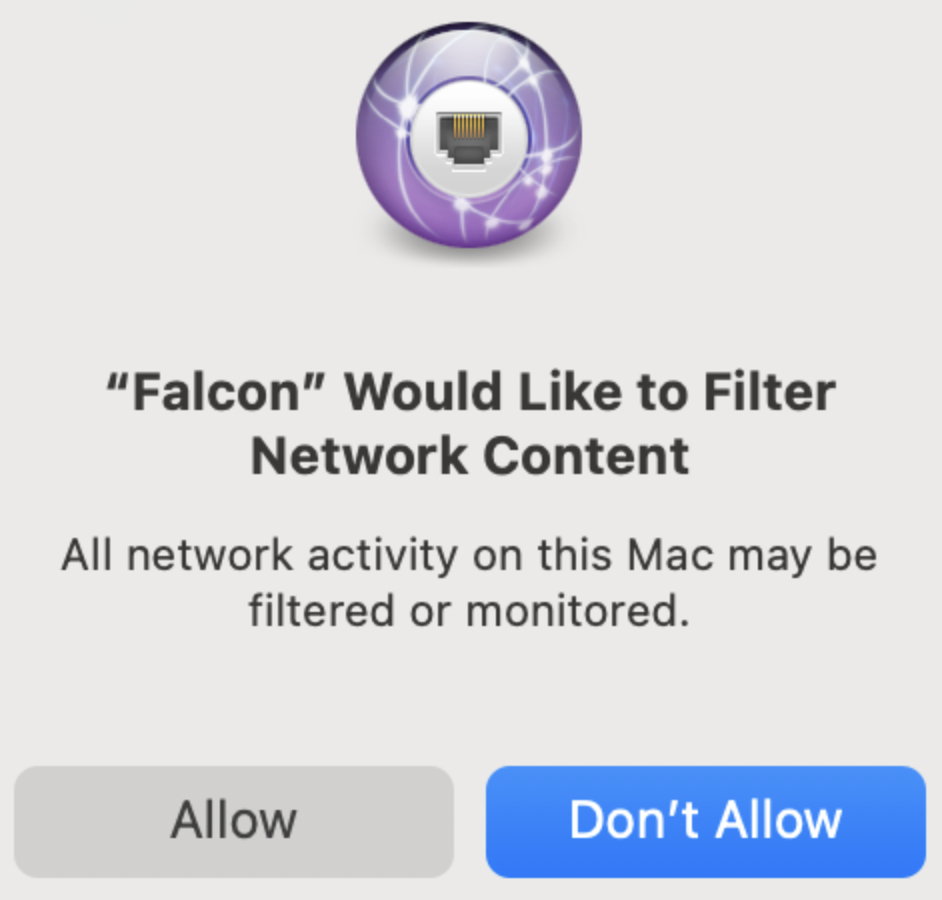
Task: Select the Network preferences sphere icon
Action: [469, 135]
